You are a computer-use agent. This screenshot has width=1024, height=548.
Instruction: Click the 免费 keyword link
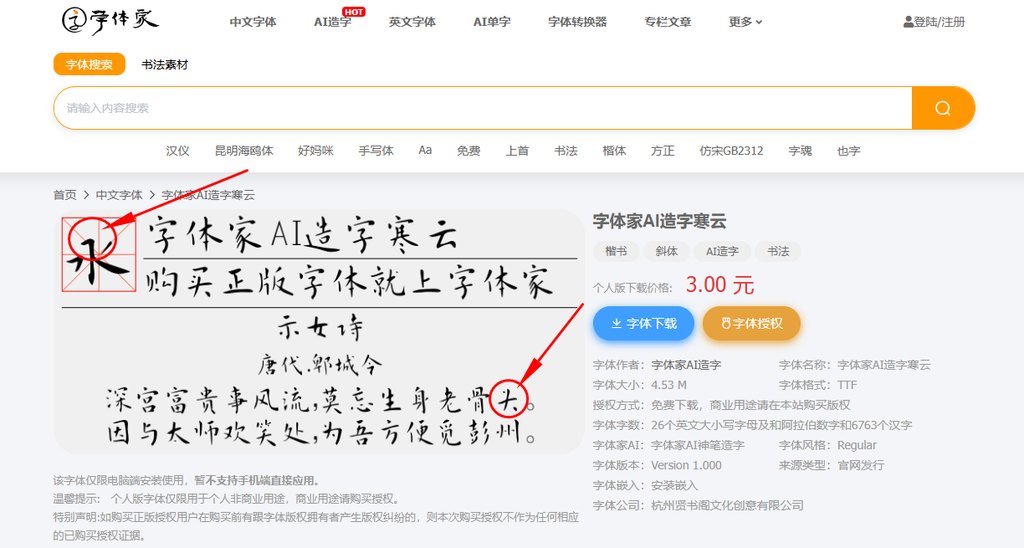point(468,151)
